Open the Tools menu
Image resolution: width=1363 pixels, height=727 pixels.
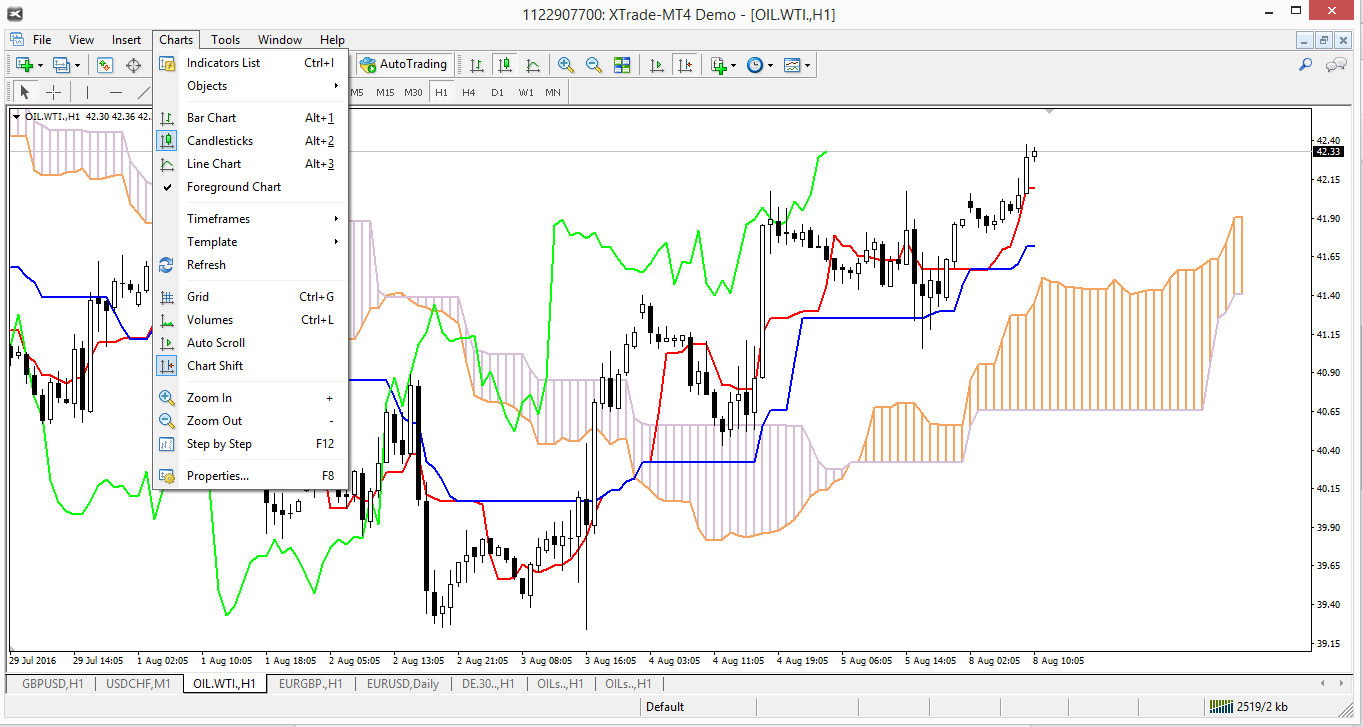tap(225, 40)
